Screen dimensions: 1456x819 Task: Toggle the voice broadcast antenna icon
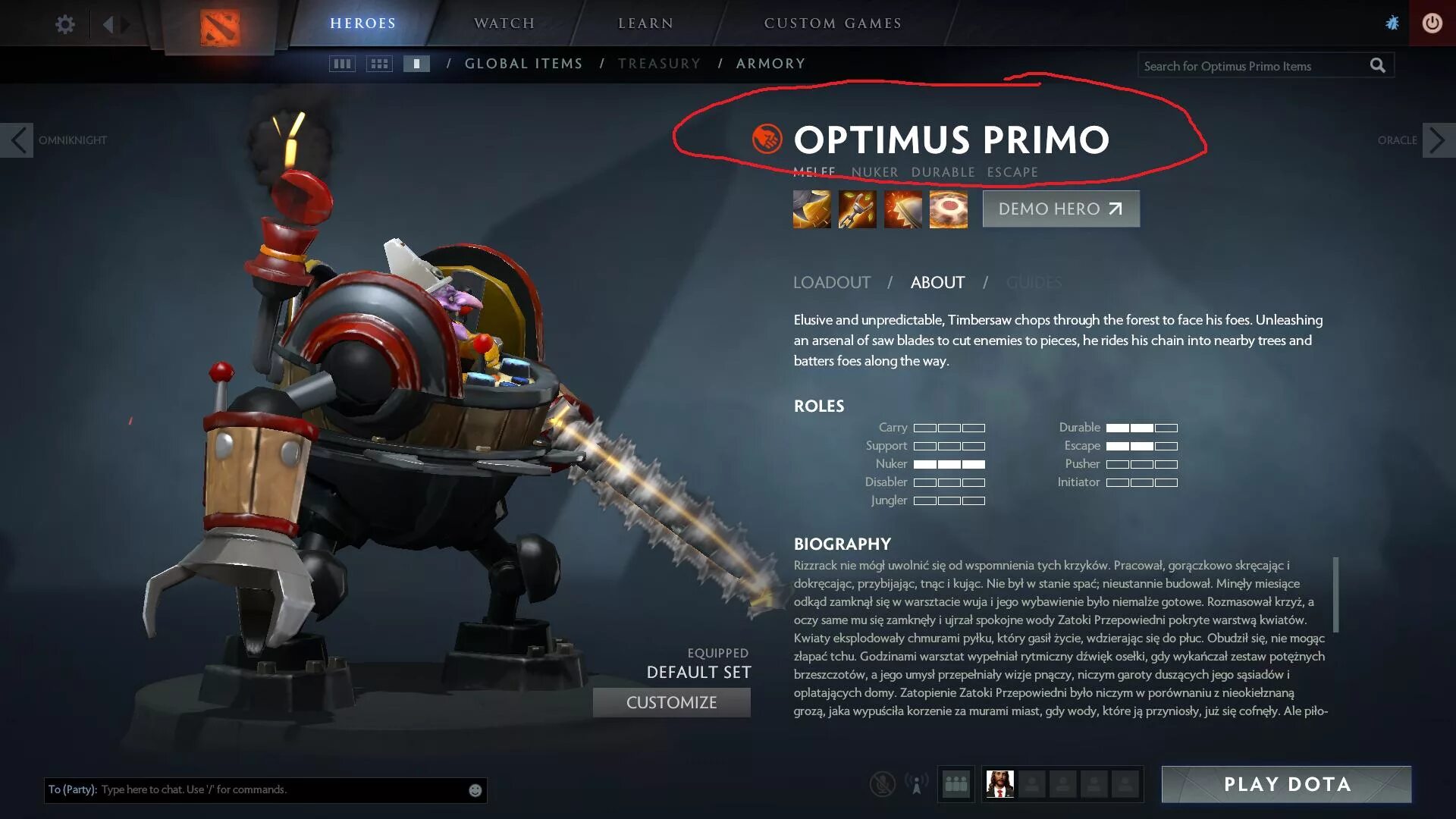pos(916,784)
